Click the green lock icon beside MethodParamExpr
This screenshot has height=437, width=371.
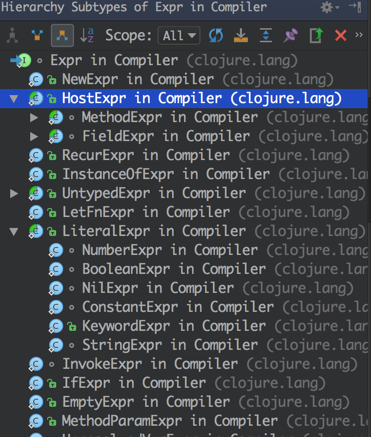52,422
